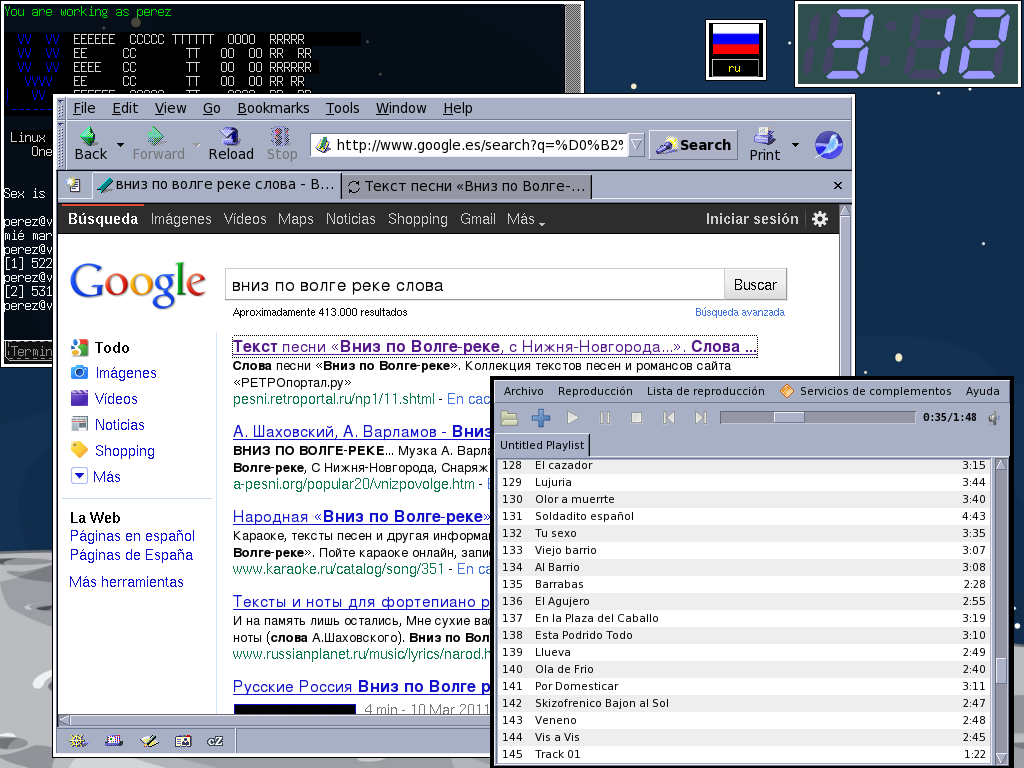Open the Reproducción menu

(595, 391)
